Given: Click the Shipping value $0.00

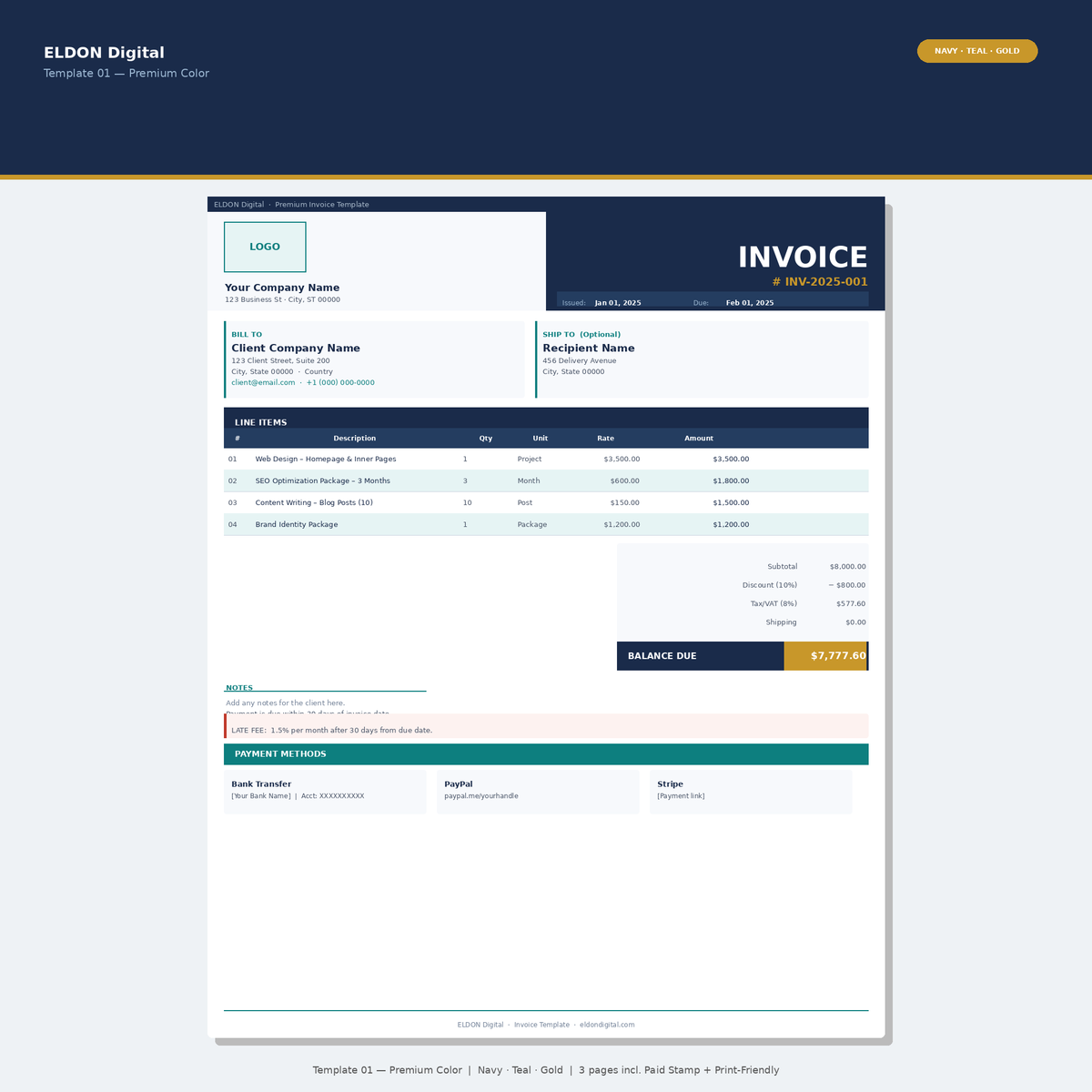Looking at the screenshot, I should pos(855,622).
